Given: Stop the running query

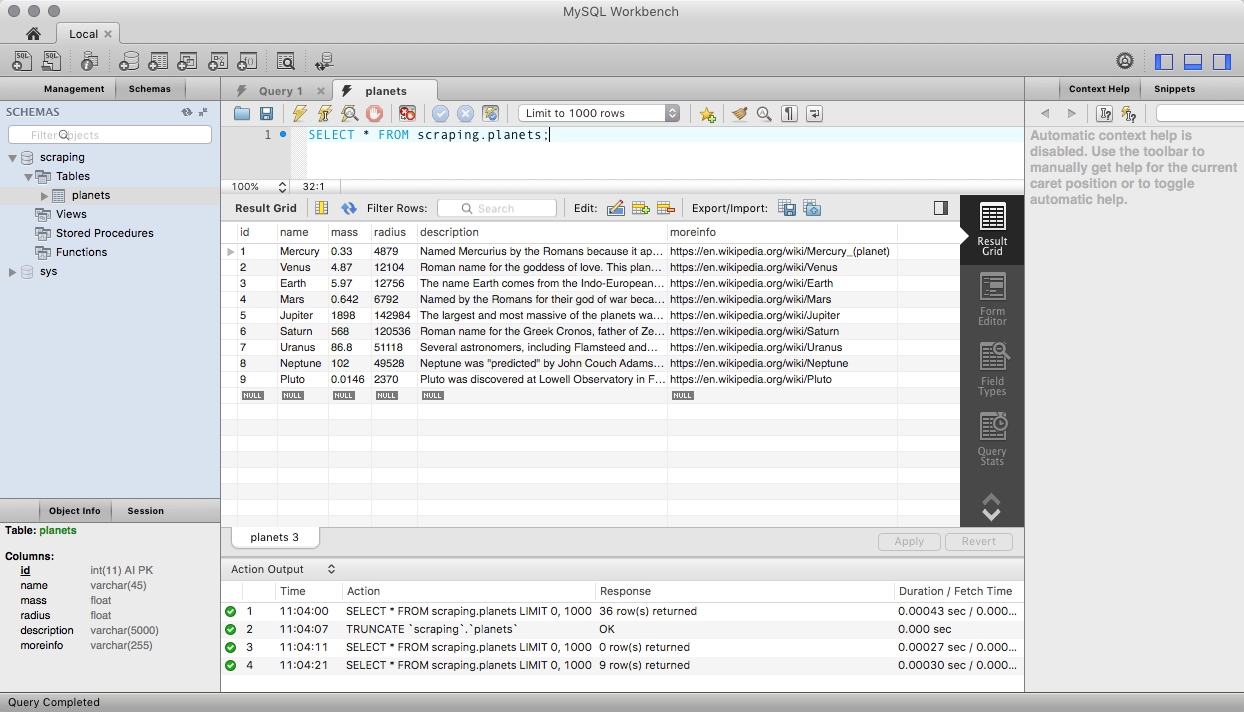Looking at the screenshot, I should pyautogui.click(x=374, y=114).
